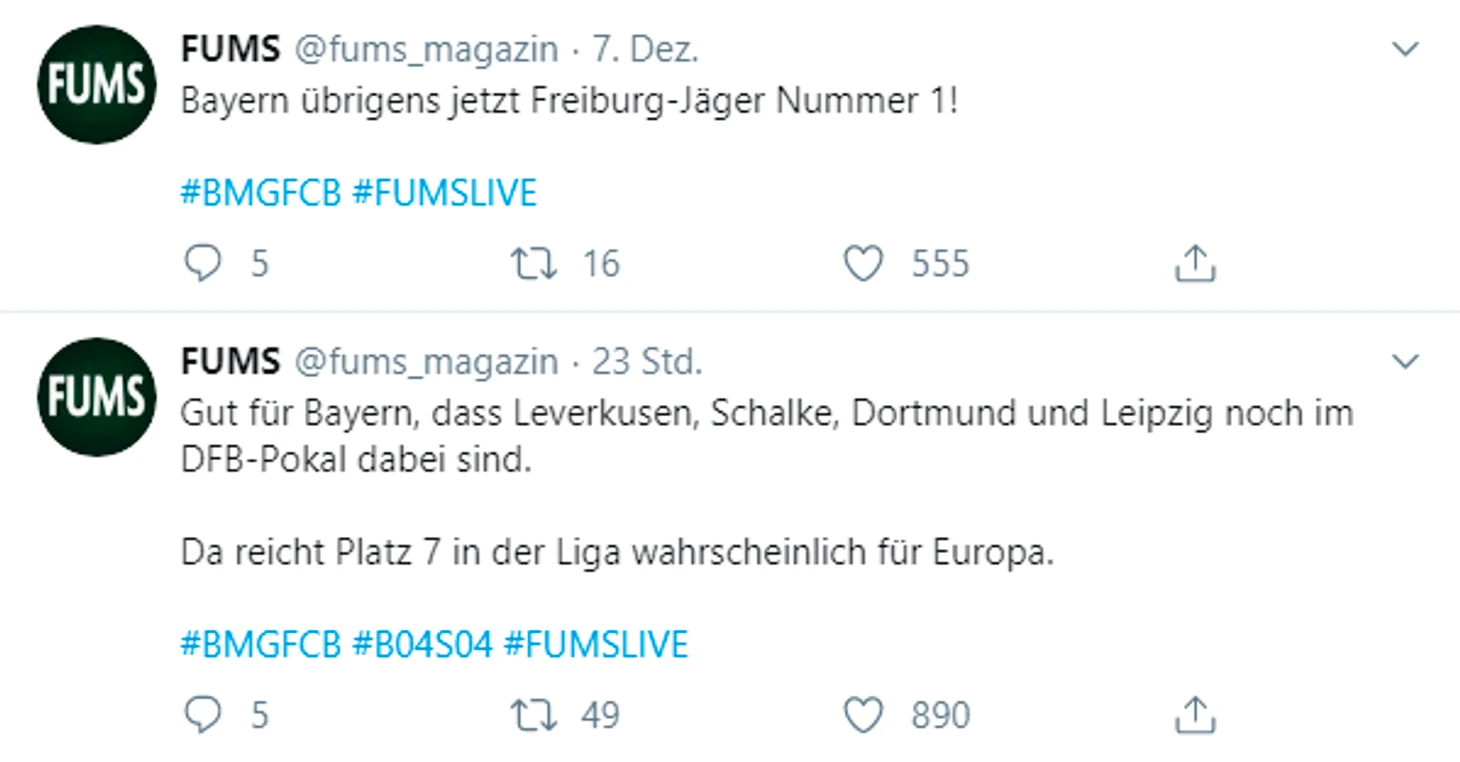Open the first tweet's chevron menu
The image size is (1460, 762).
[x=1406, y=49]
